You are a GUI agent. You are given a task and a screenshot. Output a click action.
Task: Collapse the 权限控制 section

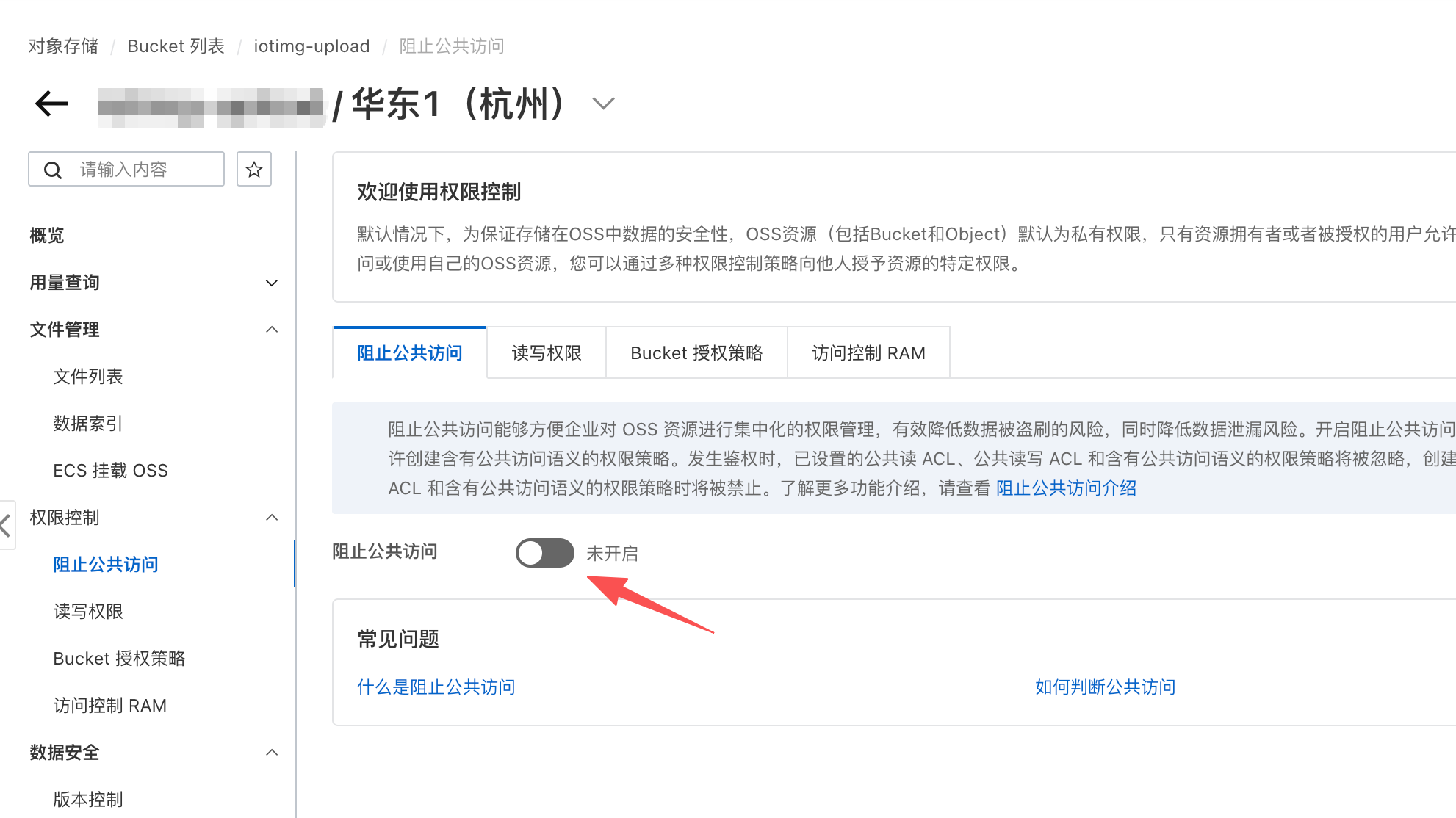[271, 518]
